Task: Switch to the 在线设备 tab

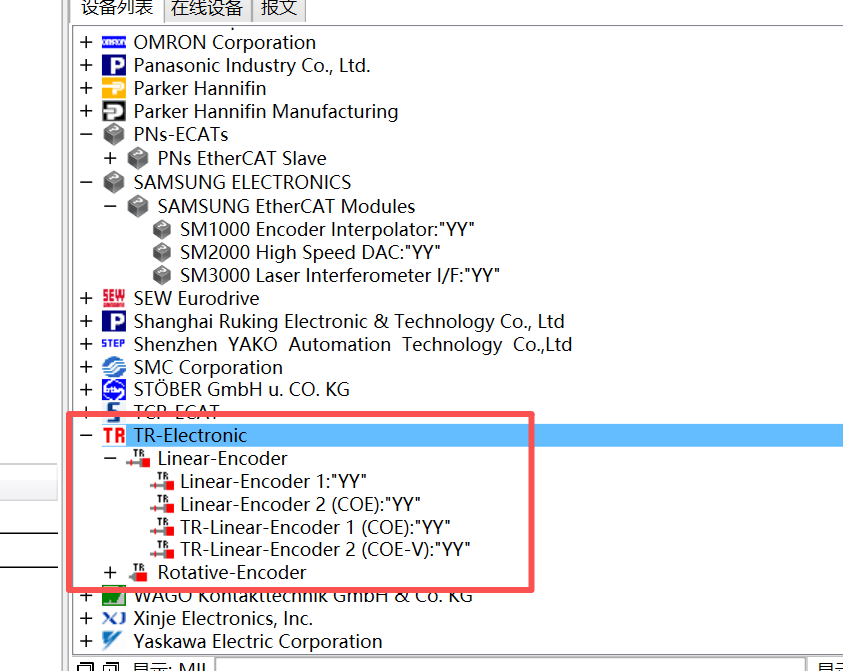Action: (207, 10)
